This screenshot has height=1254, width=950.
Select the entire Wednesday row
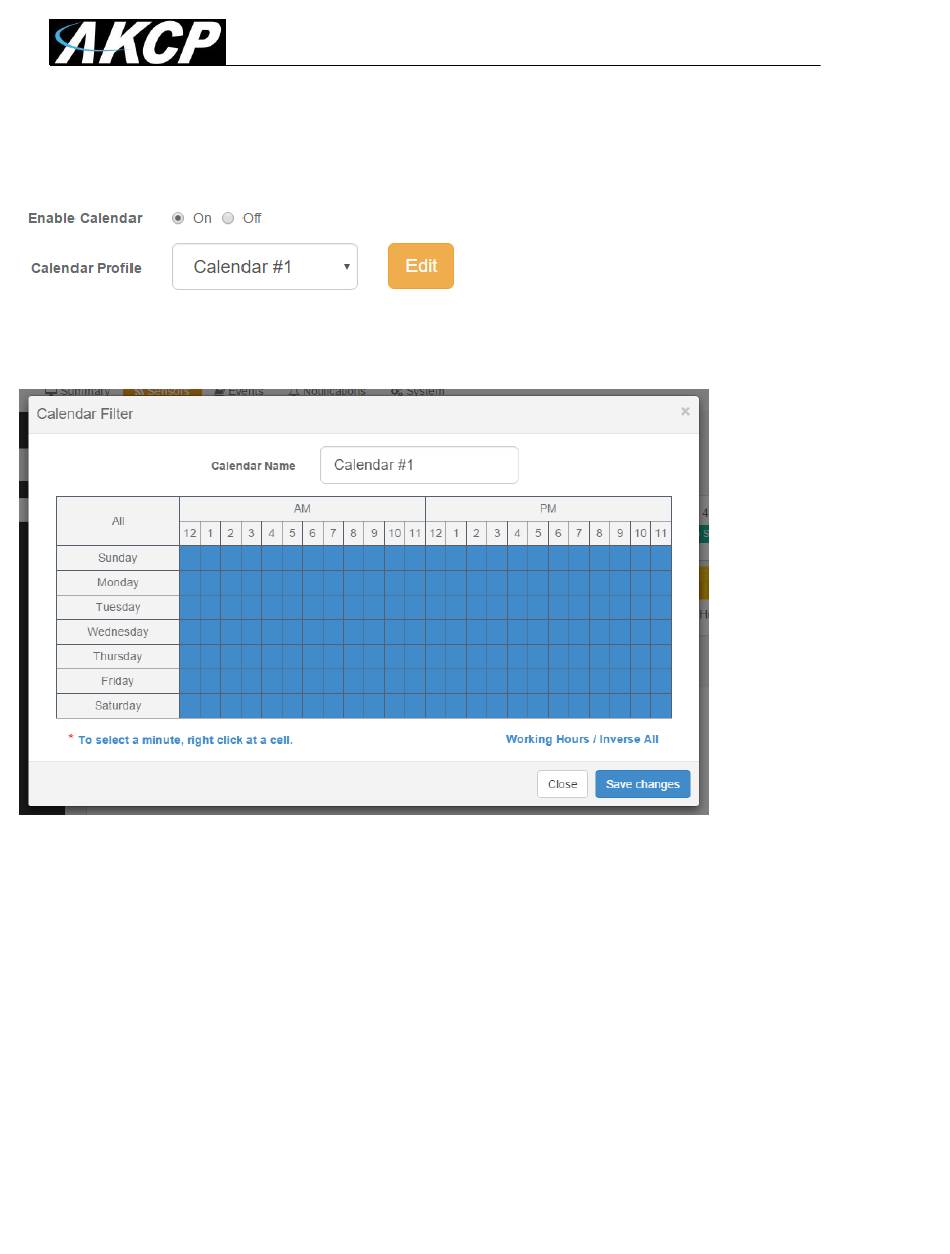(x=118, y=632)
